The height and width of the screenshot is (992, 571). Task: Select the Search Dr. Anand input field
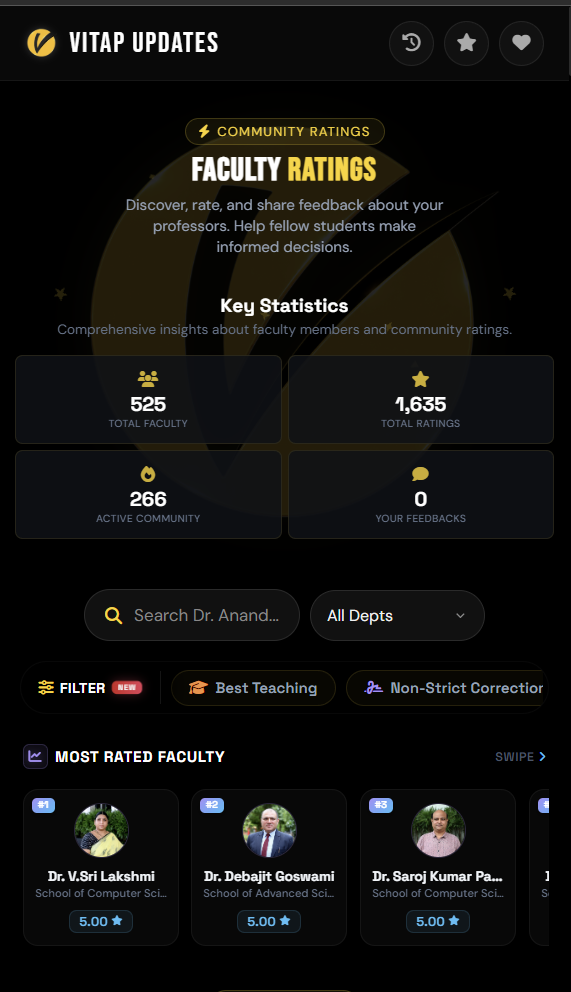click(192, 616)
